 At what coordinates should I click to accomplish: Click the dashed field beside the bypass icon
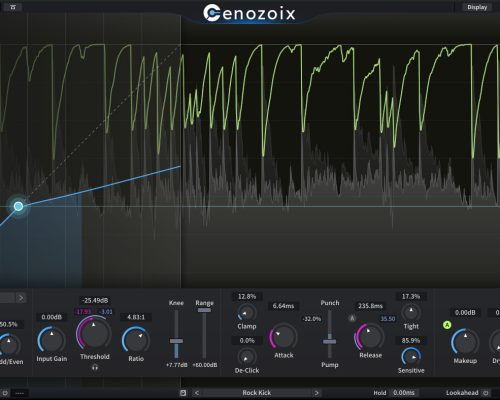tap(20, 393)
